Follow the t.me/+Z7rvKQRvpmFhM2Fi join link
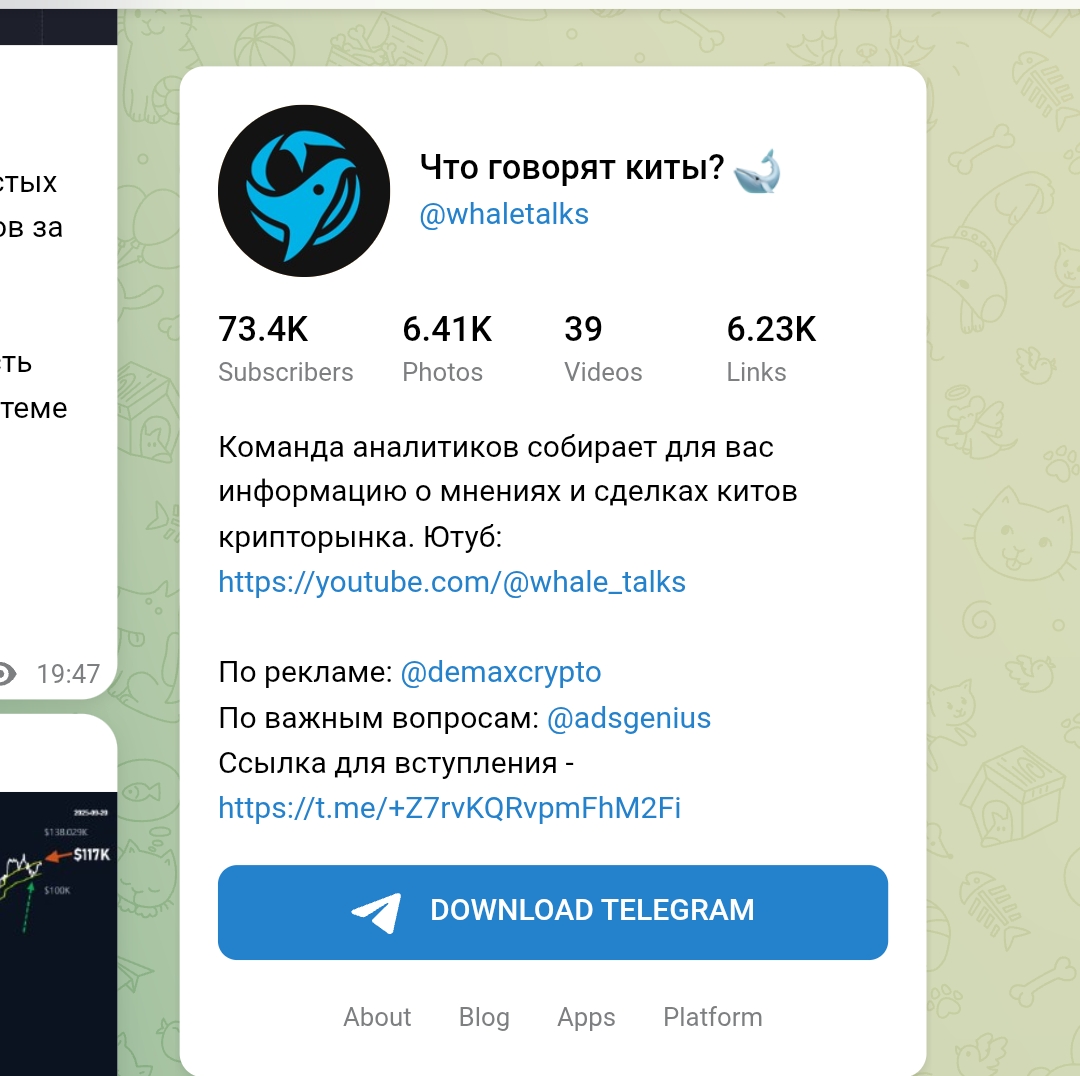Viewport: 1080px width, 1076px height. (450, 808)
